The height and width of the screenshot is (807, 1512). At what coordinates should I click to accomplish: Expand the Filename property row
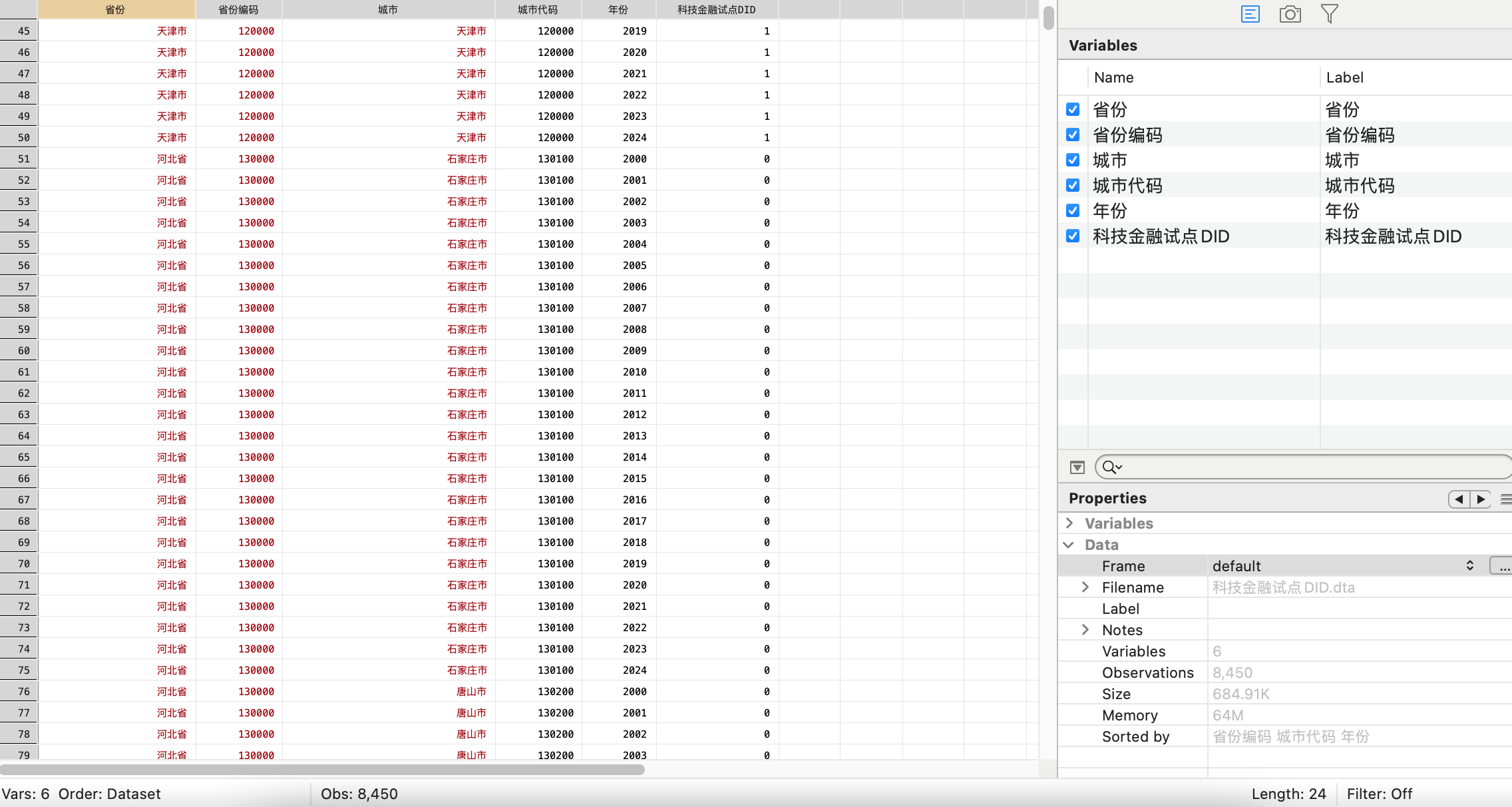pyautogui.click(x=1085, y=587)
